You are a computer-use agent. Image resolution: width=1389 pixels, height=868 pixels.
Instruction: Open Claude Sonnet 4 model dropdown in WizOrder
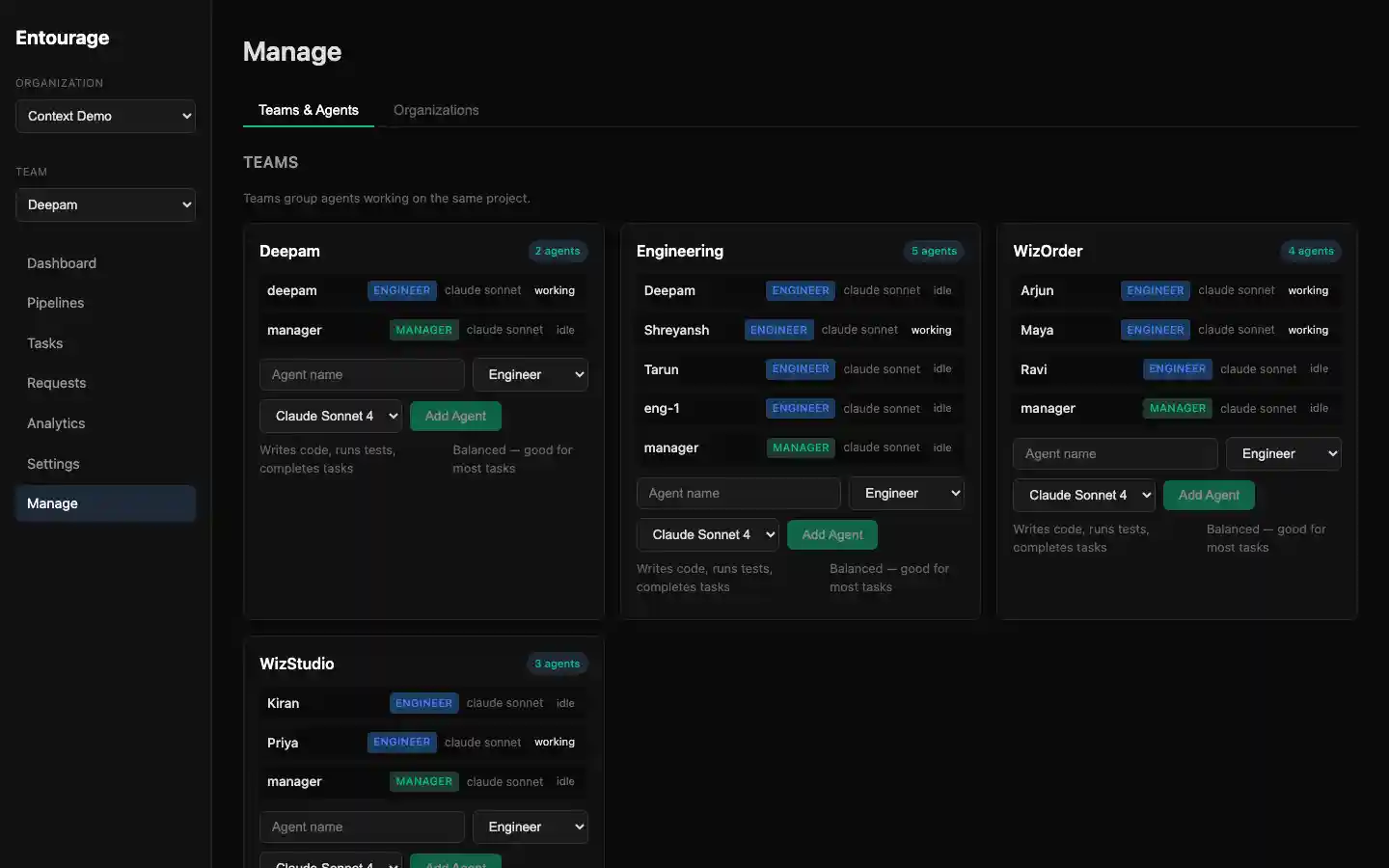pyautogui.click(x=1083, y=495)
